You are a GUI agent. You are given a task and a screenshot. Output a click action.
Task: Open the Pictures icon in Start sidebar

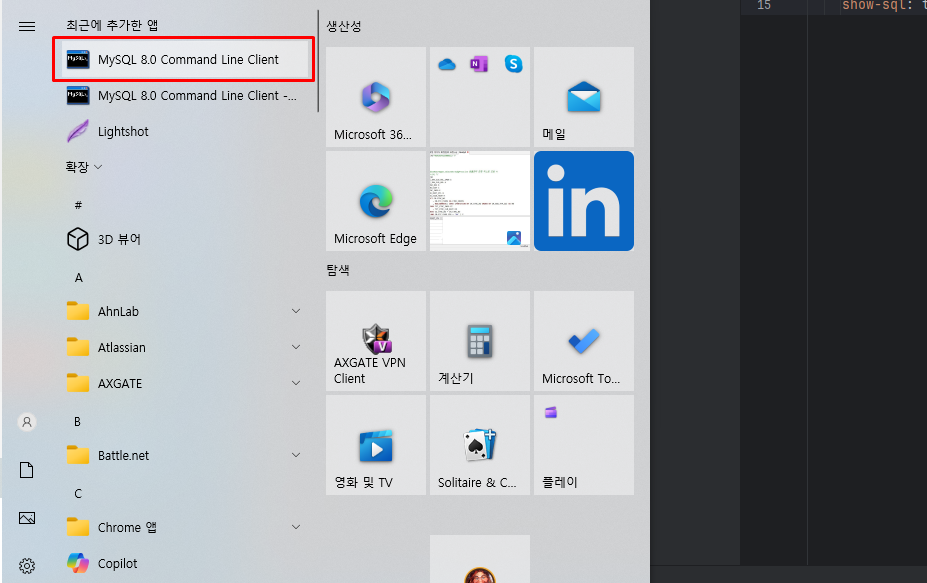[27, 518]
